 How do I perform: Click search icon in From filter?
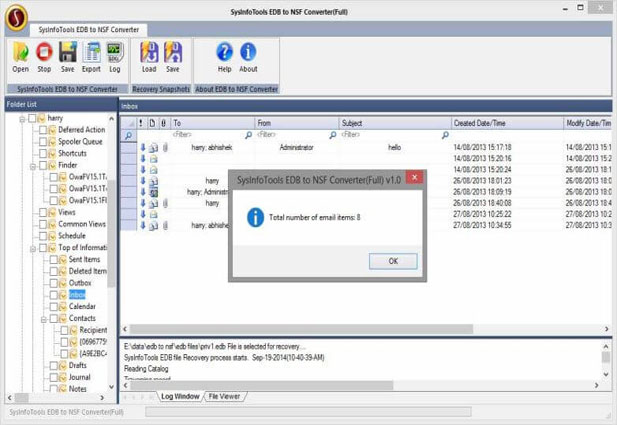(x=333, y=135)
